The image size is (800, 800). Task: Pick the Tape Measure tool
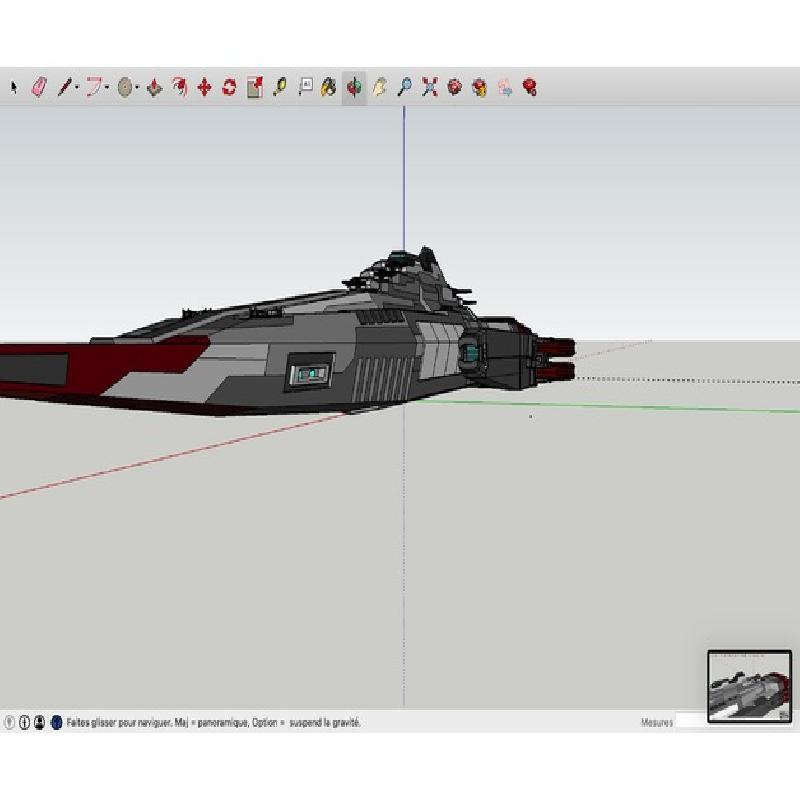point(279,87)
